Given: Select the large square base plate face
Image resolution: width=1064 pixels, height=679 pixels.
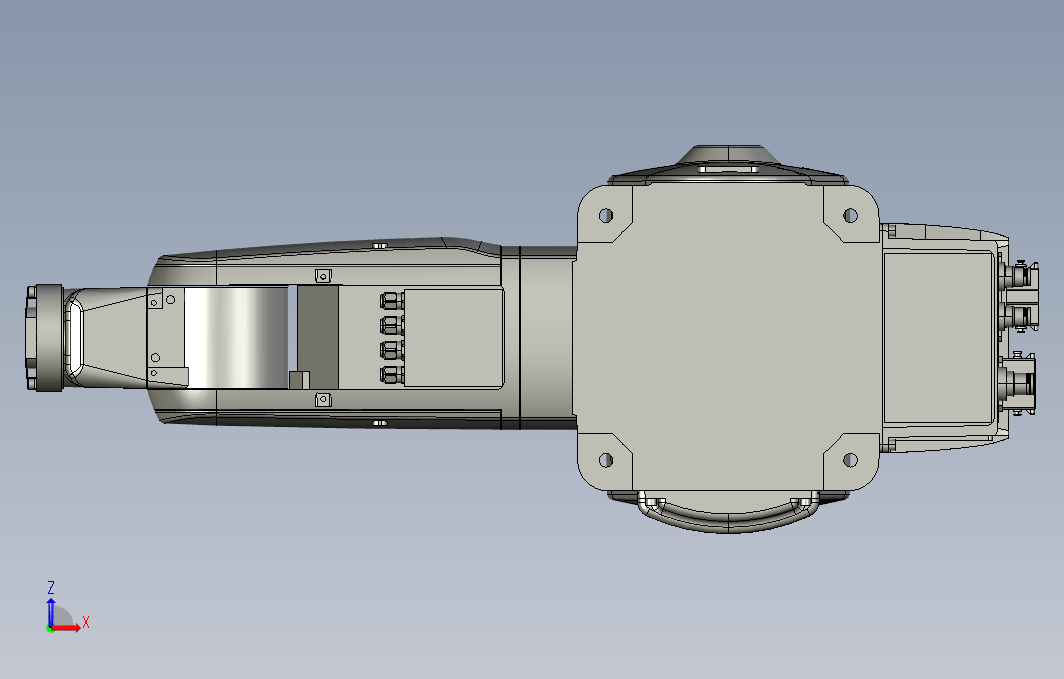Looking at the screenshot, I should tap(727, 338).
